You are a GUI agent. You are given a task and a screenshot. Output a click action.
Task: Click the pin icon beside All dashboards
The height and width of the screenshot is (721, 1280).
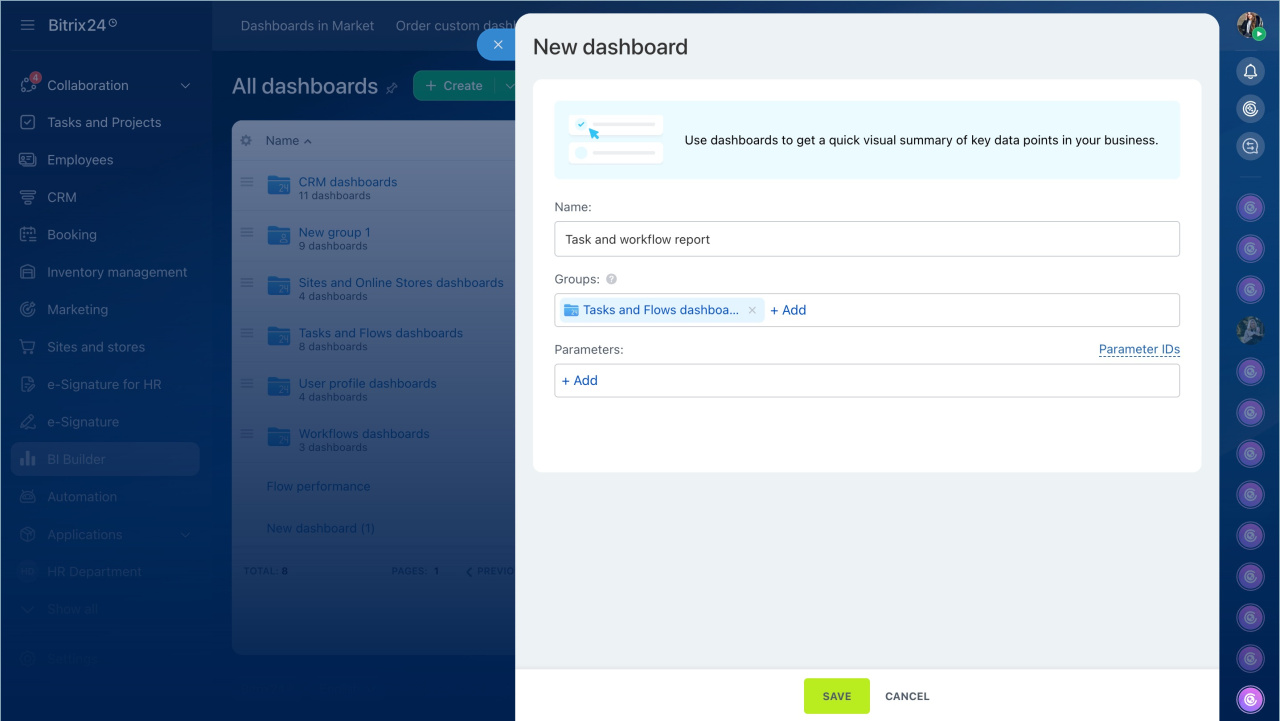click(392, 88)
